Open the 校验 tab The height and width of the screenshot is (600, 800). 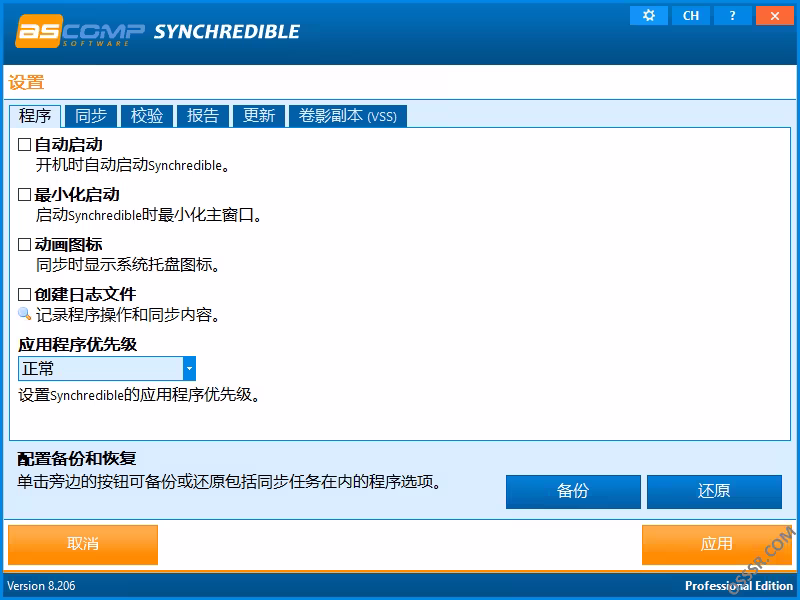click(147, 116)
